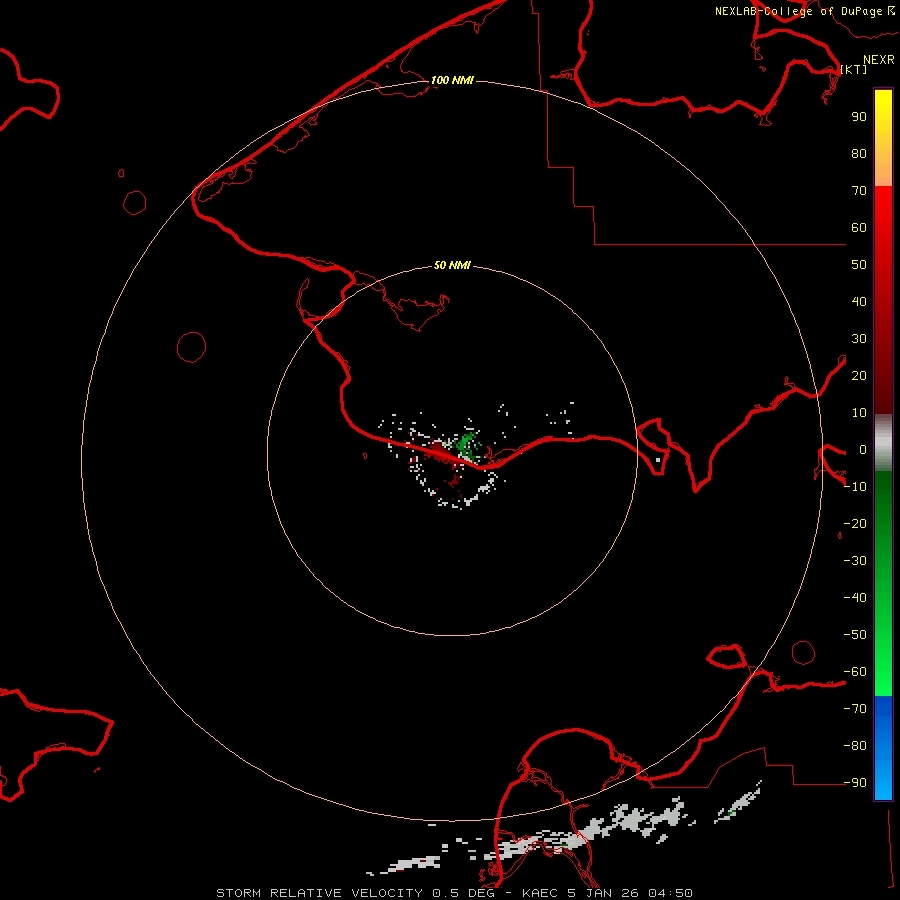Pick the "-60" scale label
Image resolution: width=900 pixels, height=900 pixels.
coord(855,672)
